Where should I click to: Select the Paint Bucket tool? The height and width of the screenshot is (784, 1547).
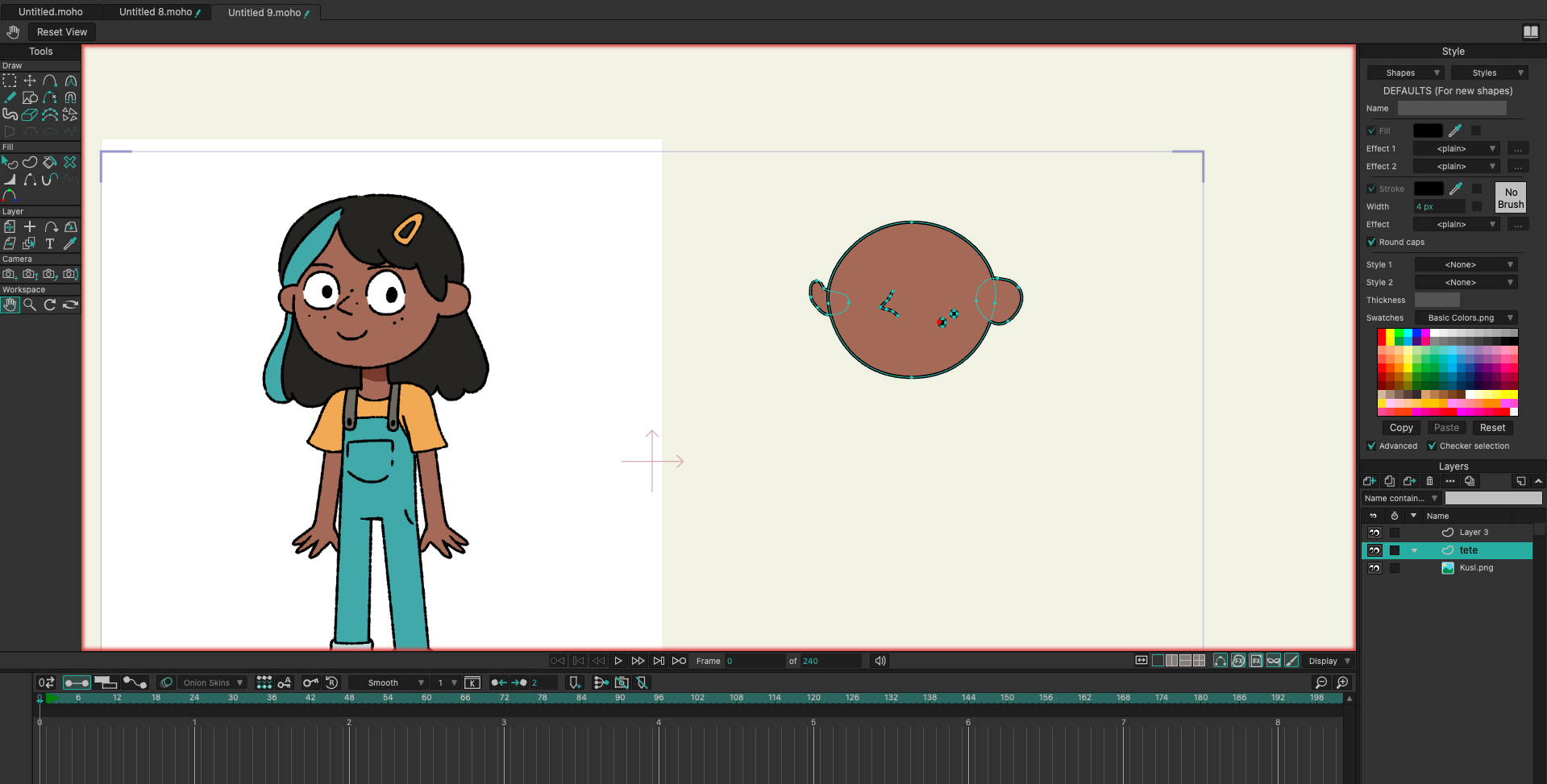[50, 162]
